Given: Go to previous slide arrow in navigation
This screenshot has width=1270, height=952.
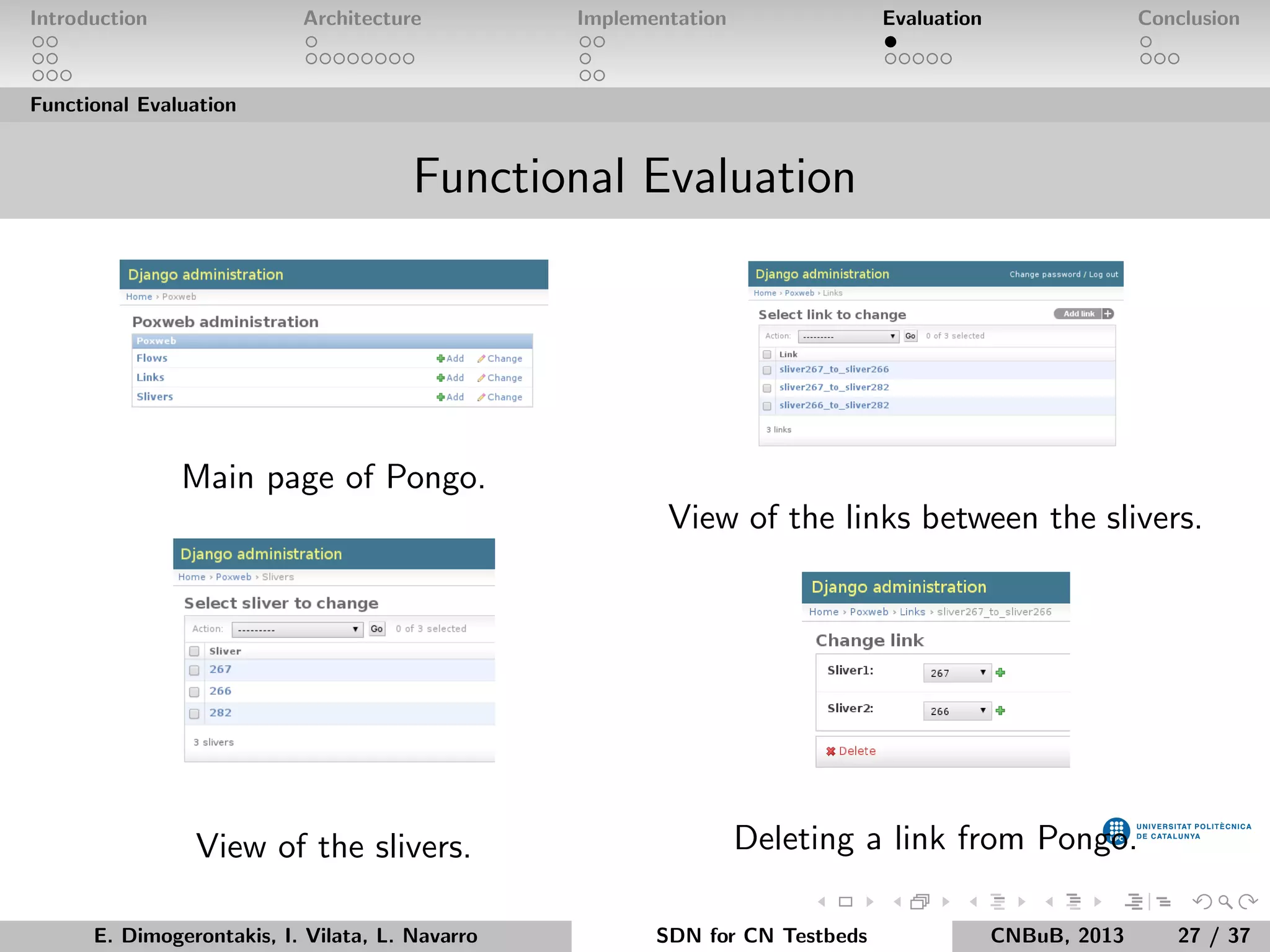Looking at the screenshot, I should pos(822,902).
